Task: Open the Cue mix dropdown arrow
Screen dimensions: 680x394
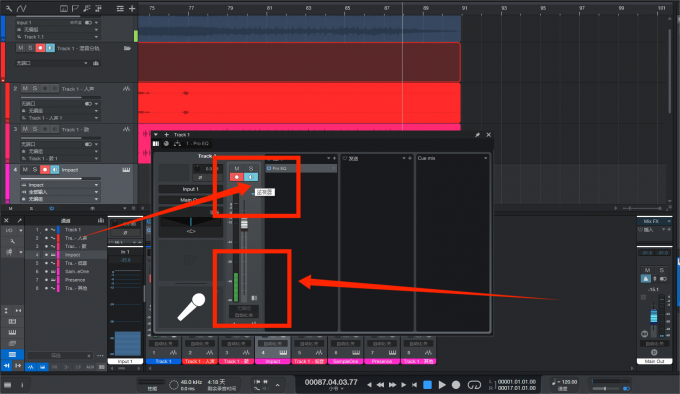Action: coord(485,158)
